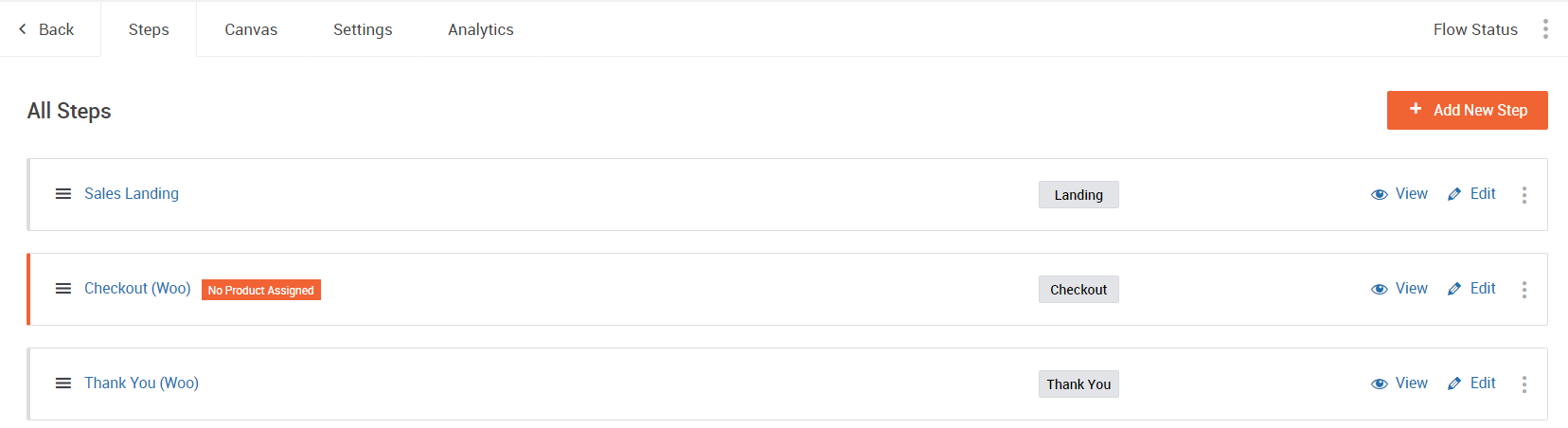Click the drag handle beside Checkout (Woo)
This screenshot has width=1568, height=428.
[x=63, y=289]
